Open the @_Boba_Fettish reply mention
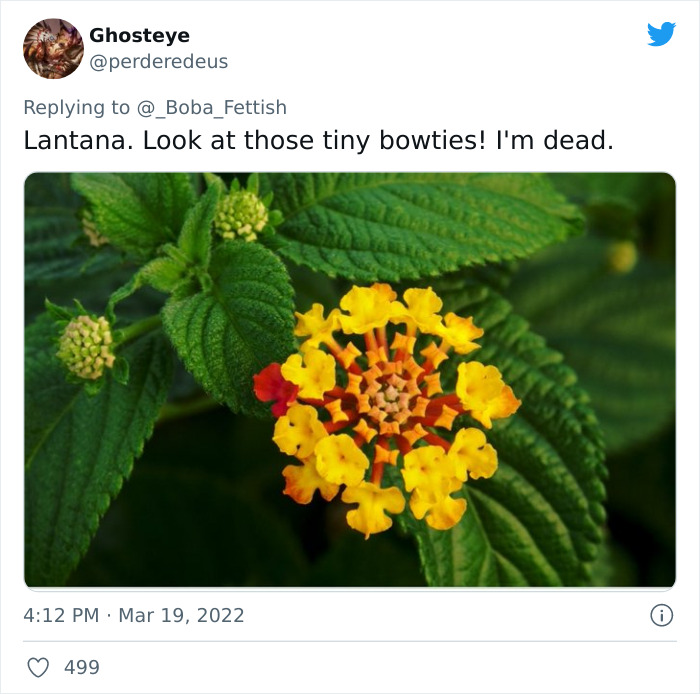Viewport: 700px width, 694px height. (x=212, y=108)
